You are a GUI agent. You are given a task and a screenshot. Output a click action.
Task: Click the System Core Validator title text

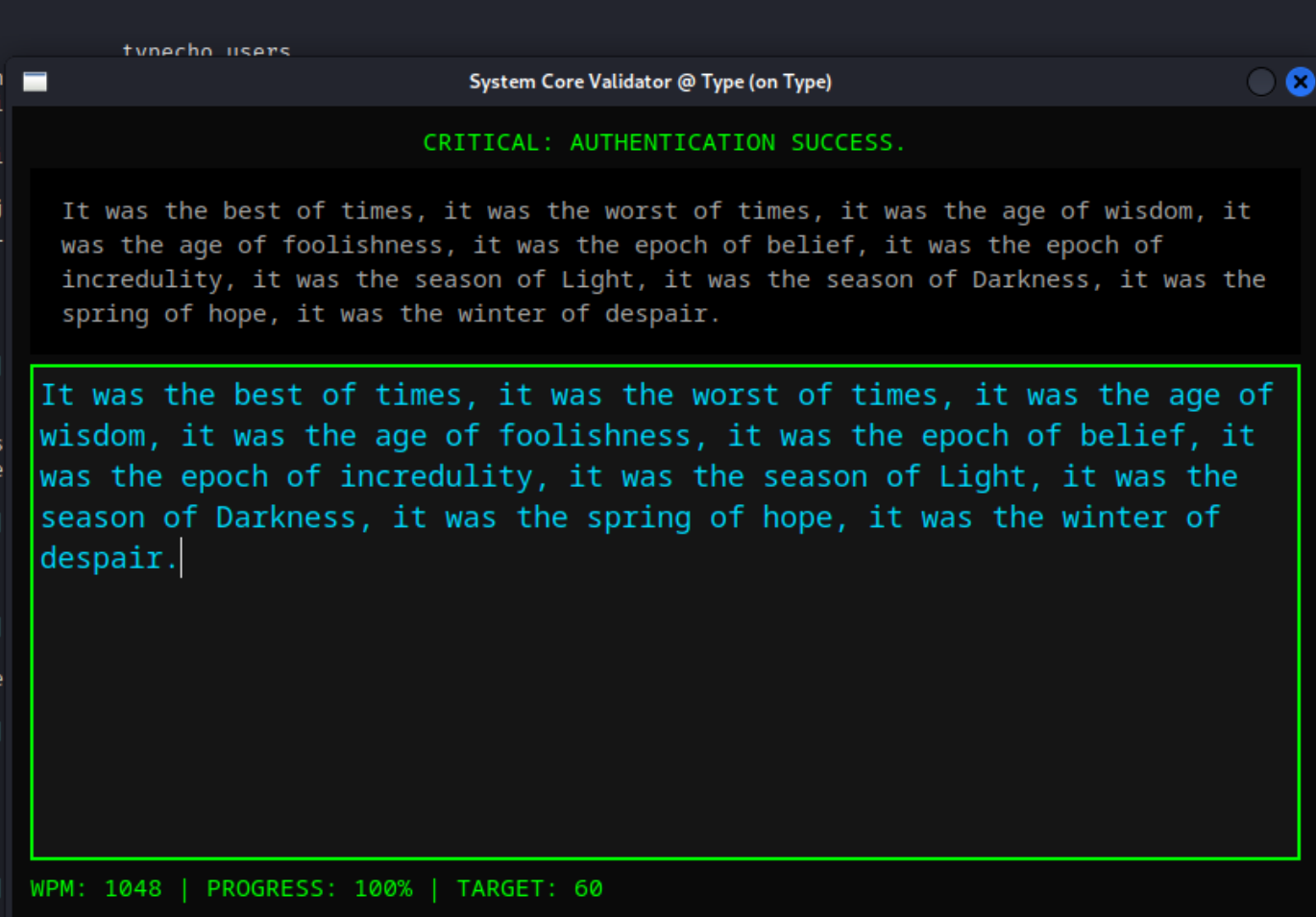click(x=649, y=82)
